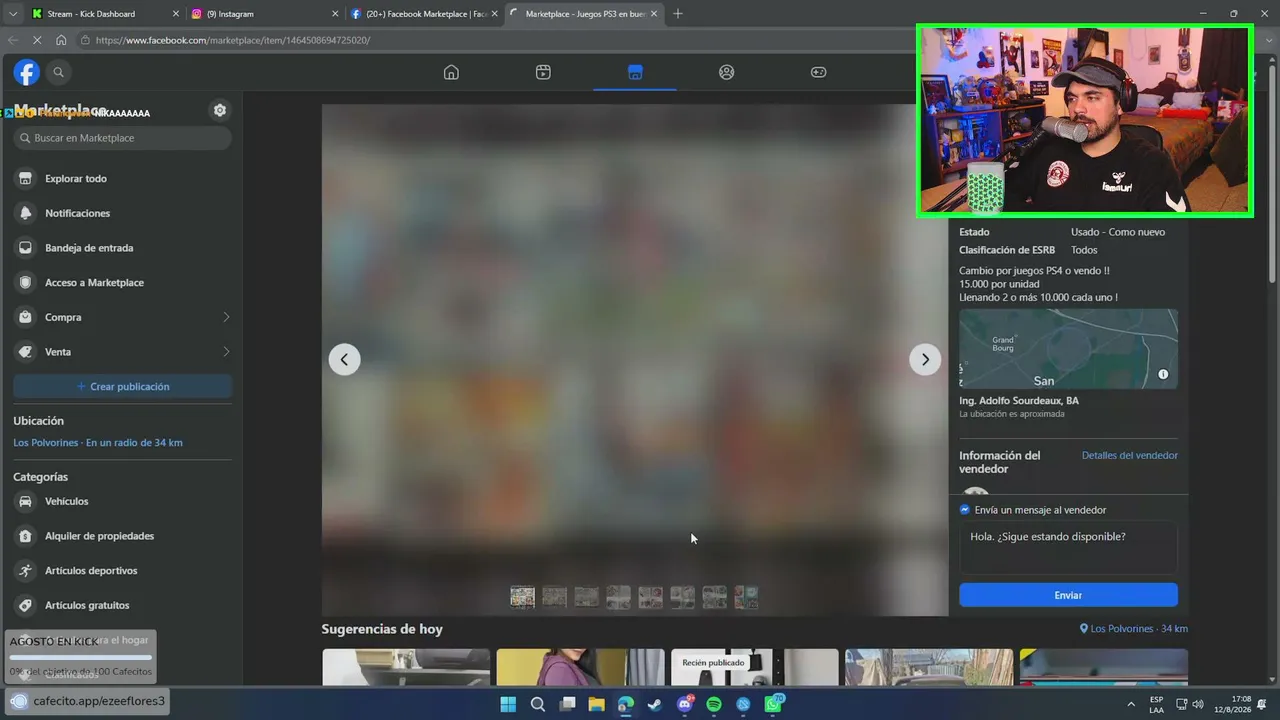This screenshot has height=720, width=1280.
Task: Select the Marketplace - Juegos PS3 tab
Action: 583,14
